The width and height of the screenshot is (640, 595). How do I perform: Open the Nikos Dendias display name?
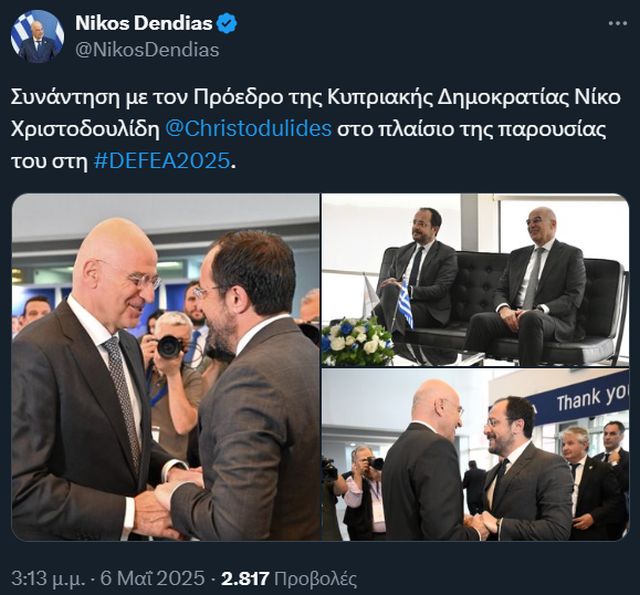coord(144,23)
